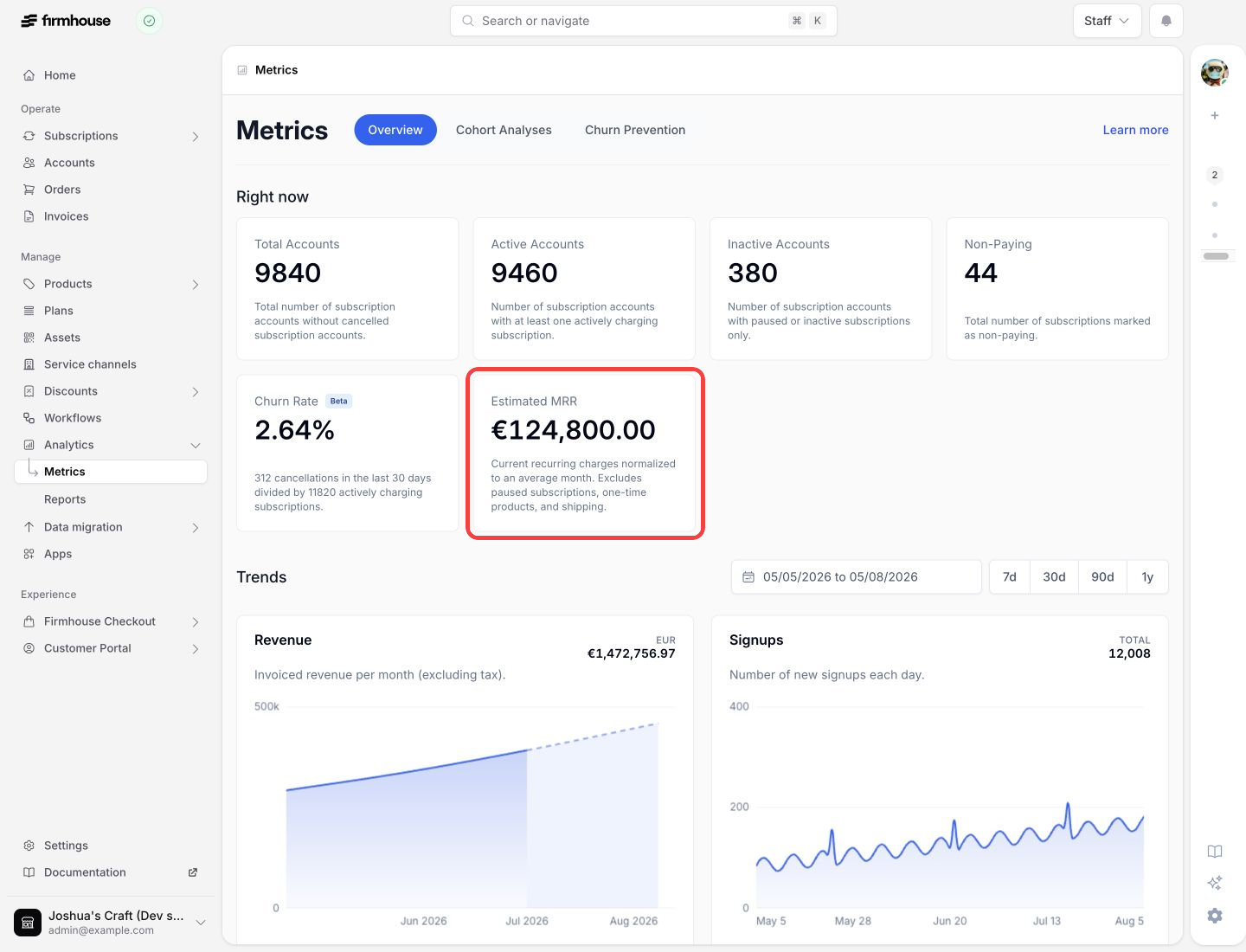Click the Metrics breadcrumb in header

[277, 70]
